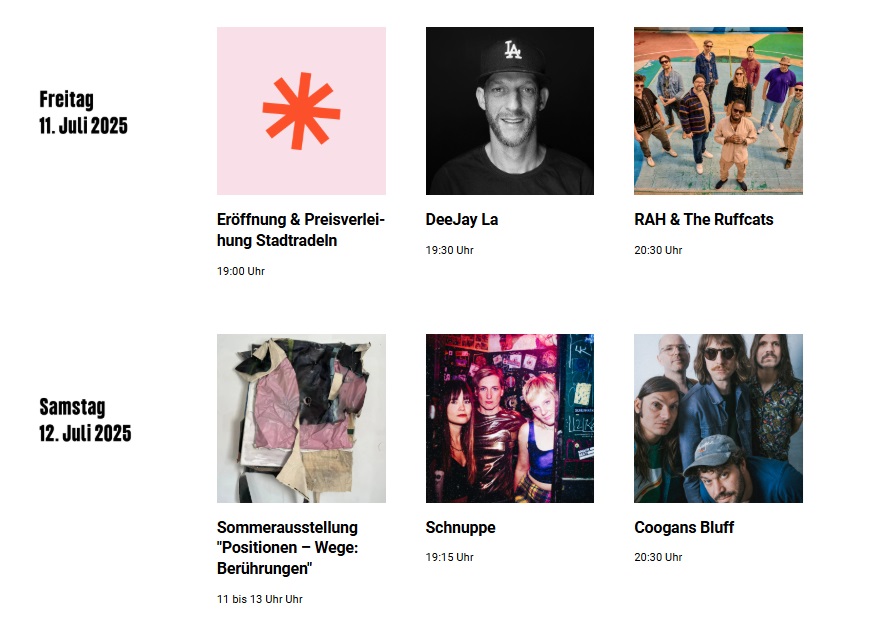Open the Schnuppe event title
The height and width of the screenshot is (620, 894).
tap(461, 528)
